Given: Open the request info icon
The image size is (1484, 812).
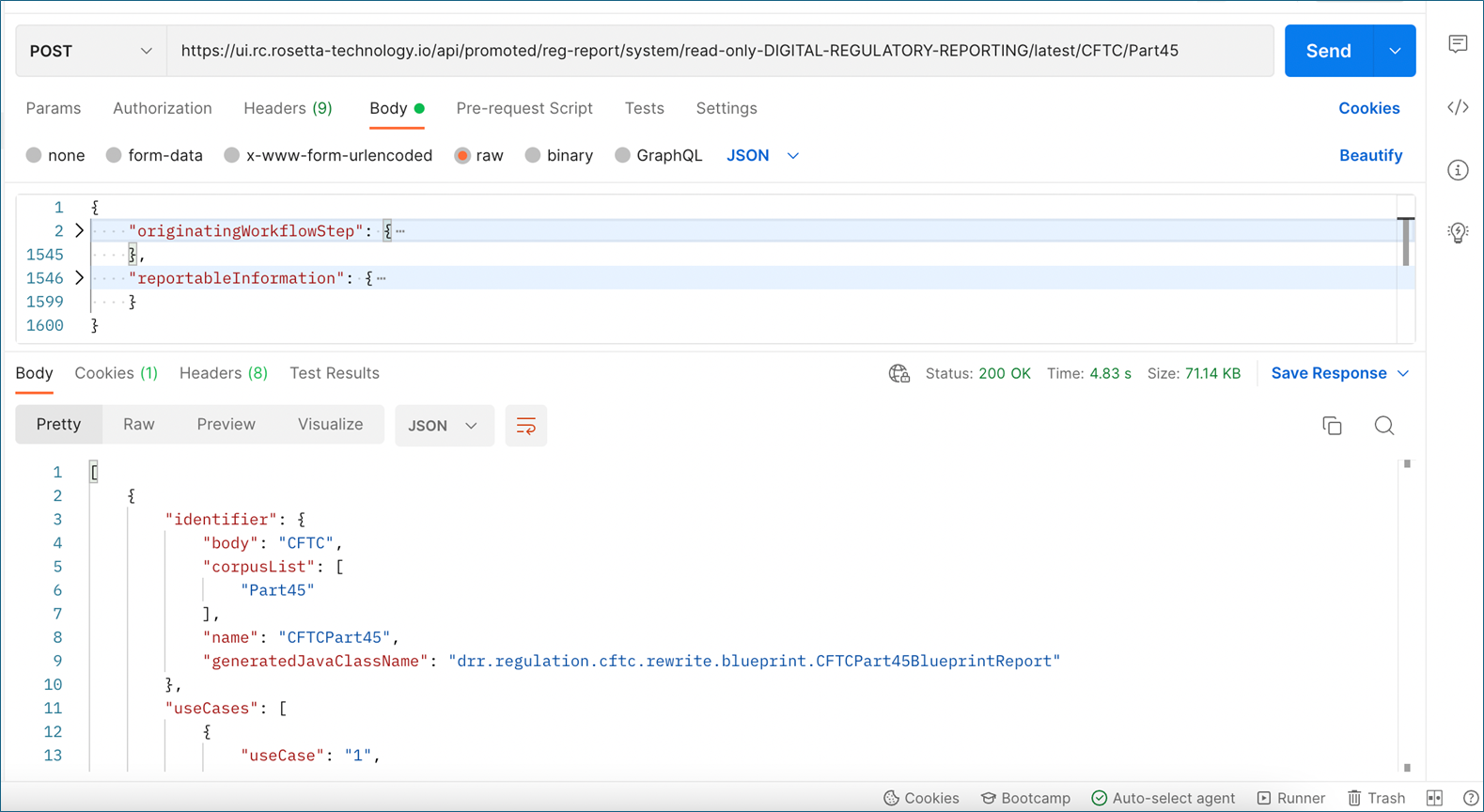Looking at the screenshot, I should tap(1458, 170).
